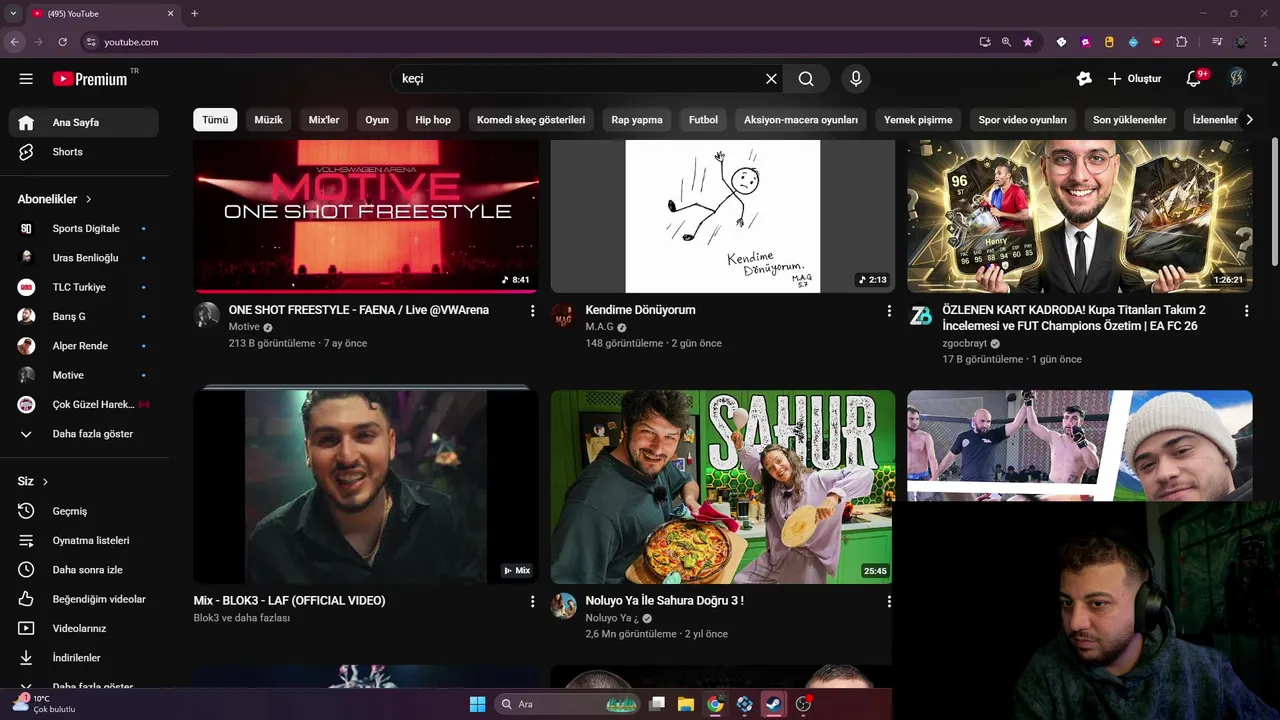The width and height of the screenshot is (1280, 720).
Task: Play the Kendime Dönüyorum thumbnail
Action: 723,216
